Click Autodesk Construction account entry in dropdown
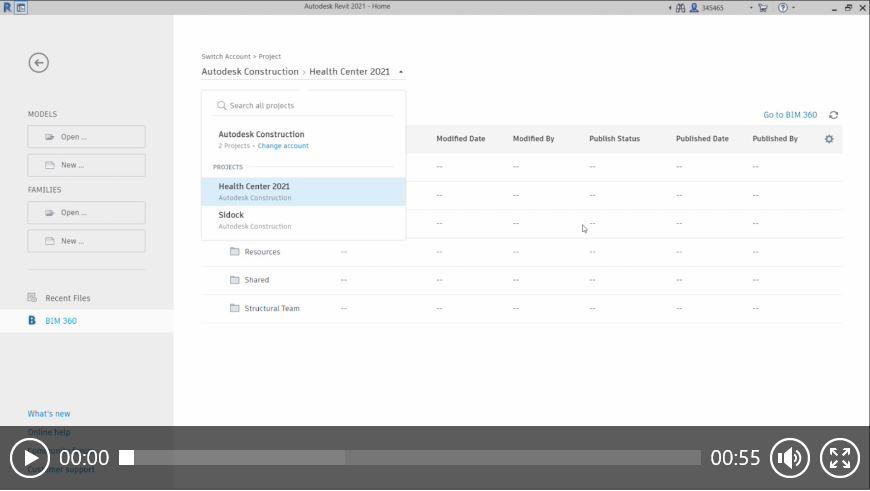The width and height of the screenshot is (870, 491). 261,134
